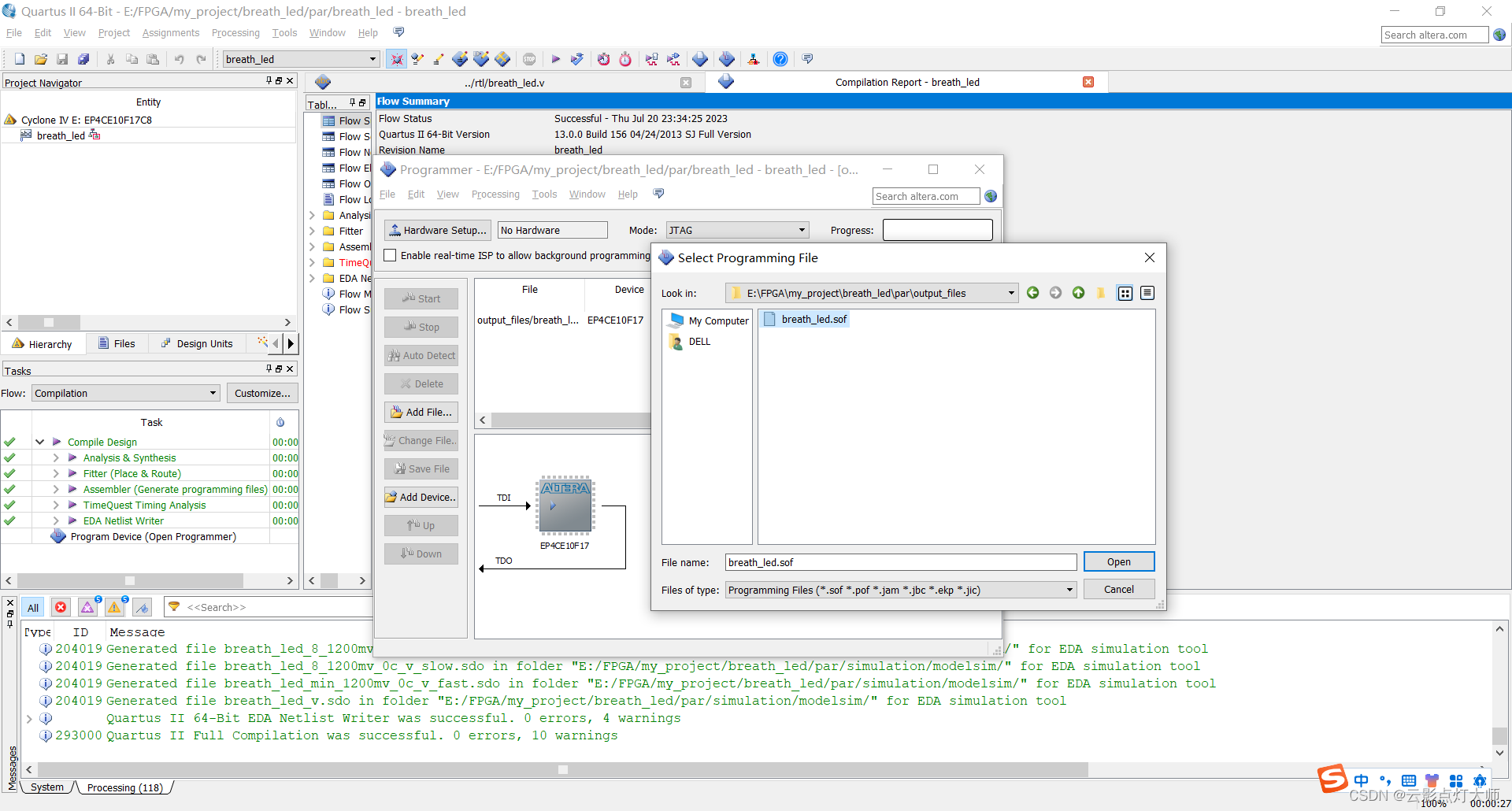Open the Tools menu in Programmer window

coord(544,194)
